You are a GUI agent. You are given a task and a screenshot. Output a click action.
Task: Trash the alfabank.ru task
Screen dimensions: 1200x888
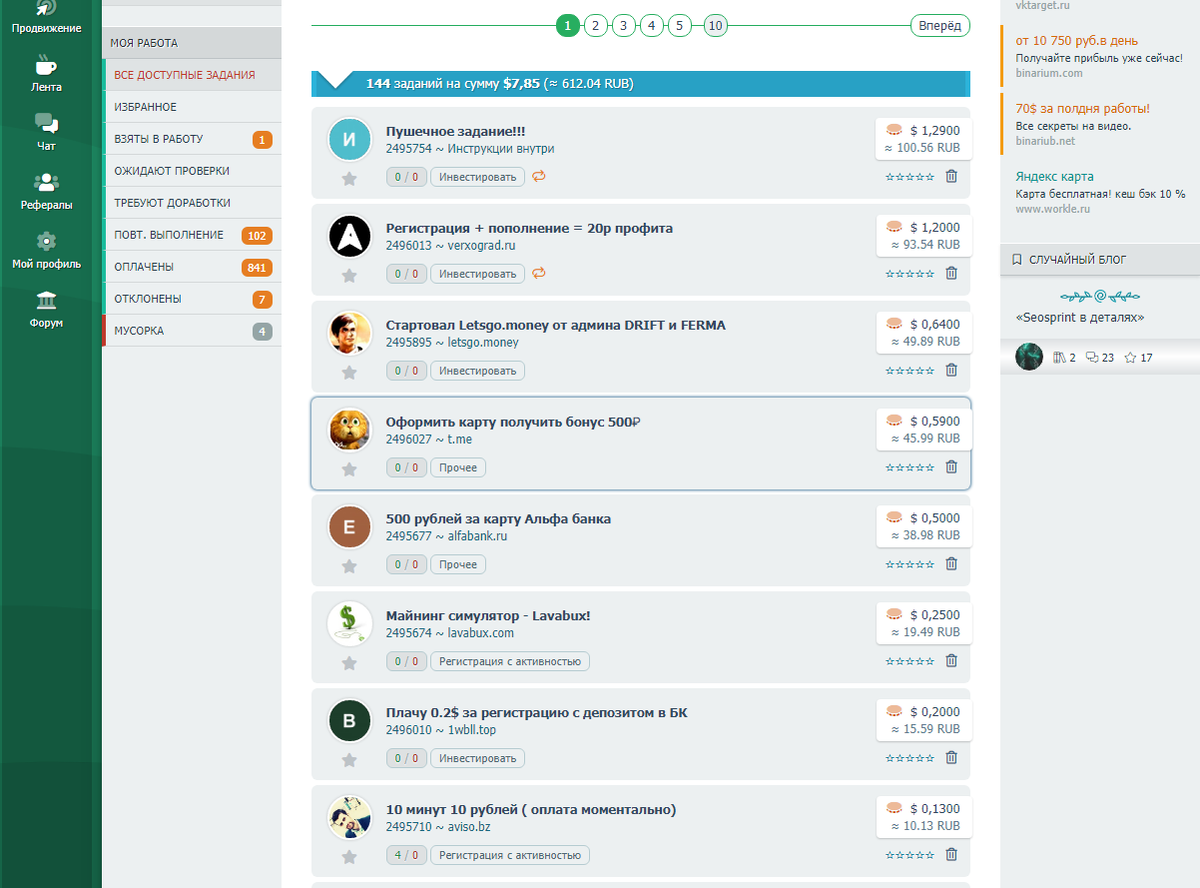pos(951,564)
